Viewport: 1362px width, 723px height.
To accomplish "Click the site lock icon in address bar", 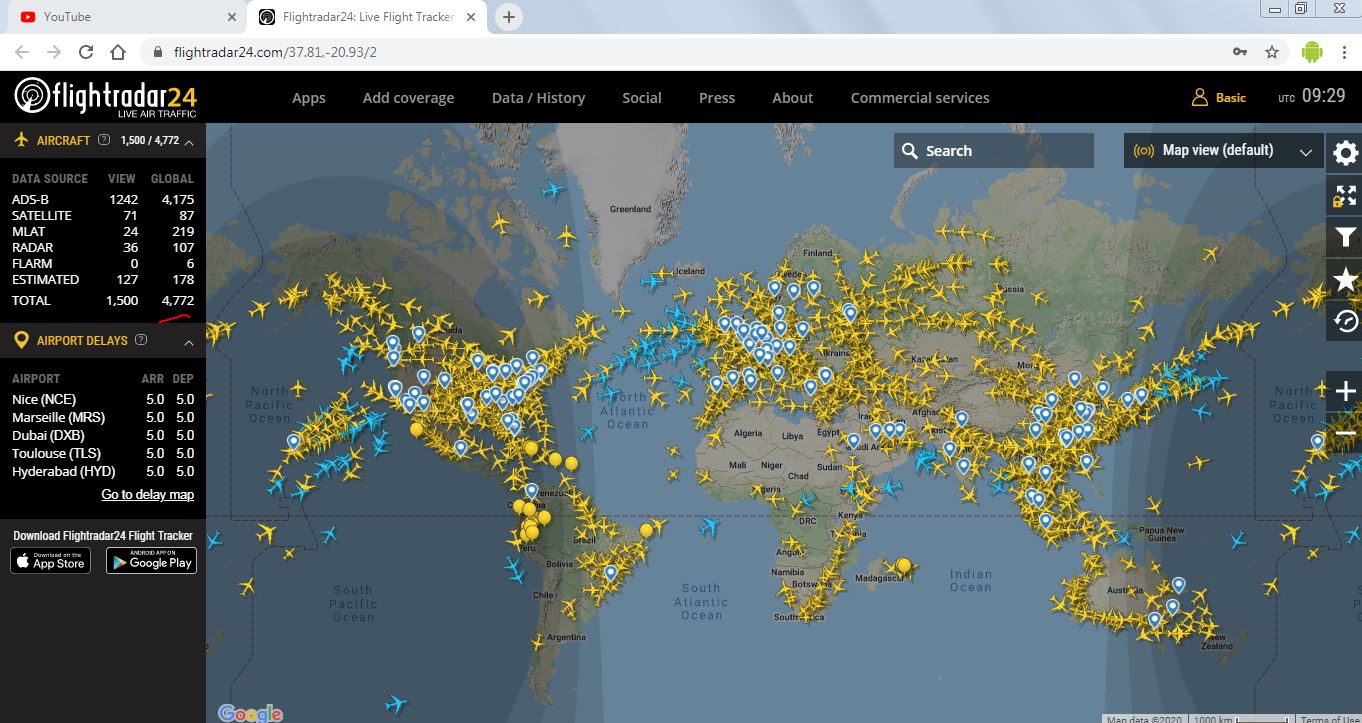I will click(x=157, y=52).
